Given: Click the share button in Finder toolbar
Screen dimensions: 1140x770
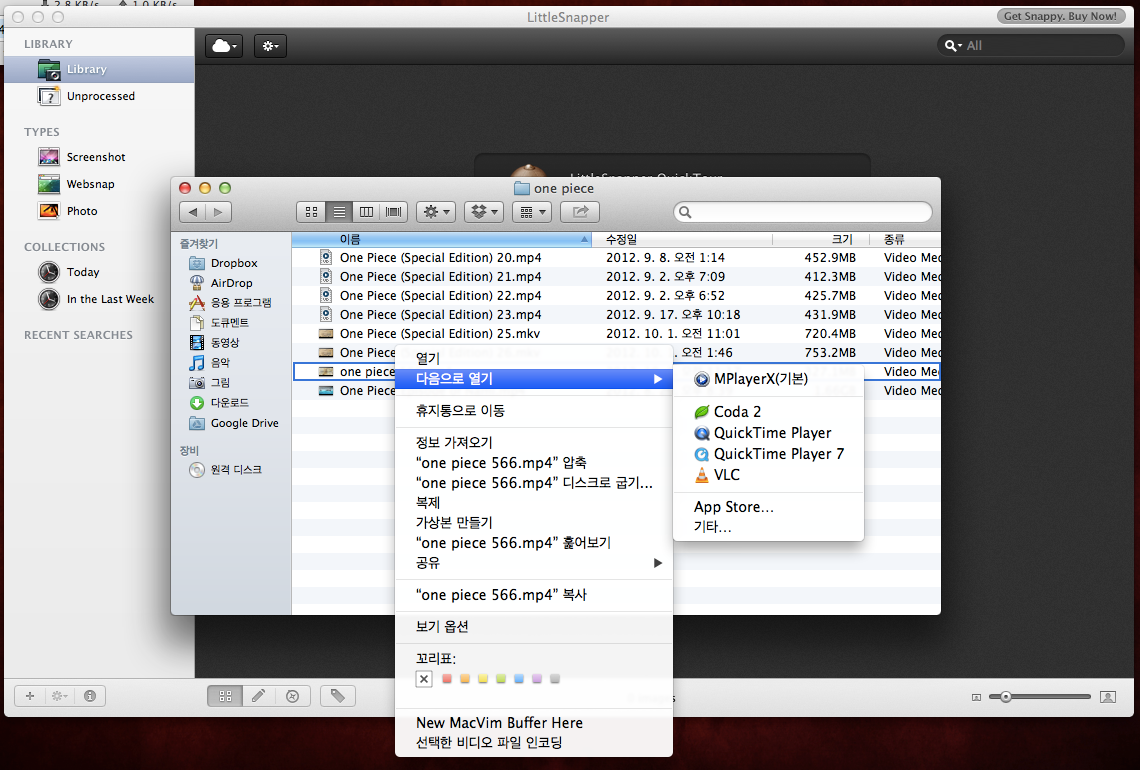Looking at the screenshot, I should coord(579,212).
